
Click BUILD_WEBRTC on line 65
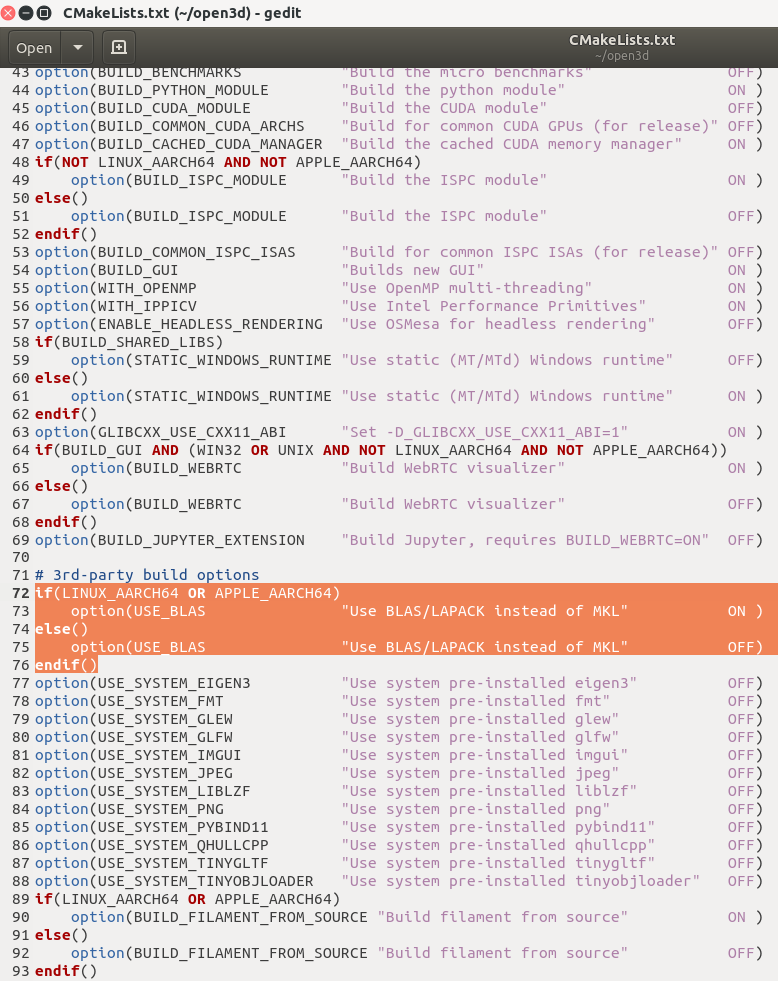tap(188, 469)
